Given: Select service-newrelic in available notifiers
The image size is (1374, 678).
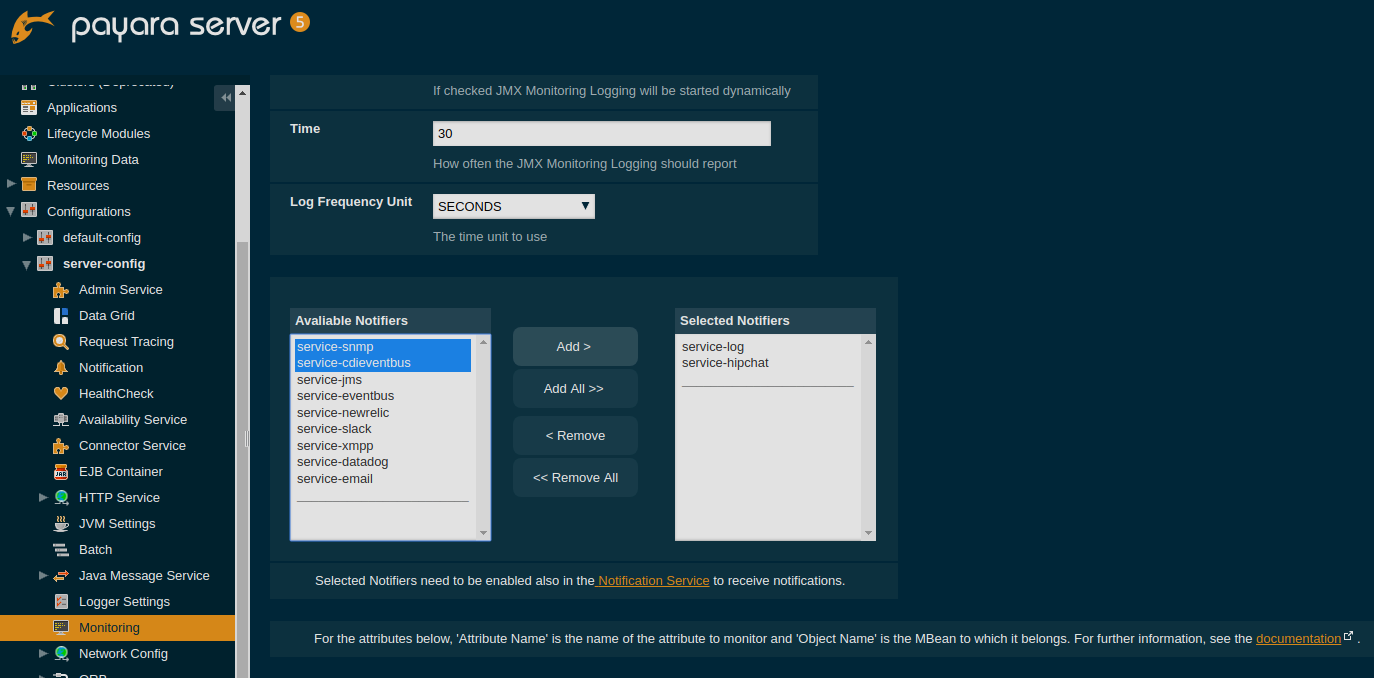Looking at the screenshot, I should pos(382,413).
